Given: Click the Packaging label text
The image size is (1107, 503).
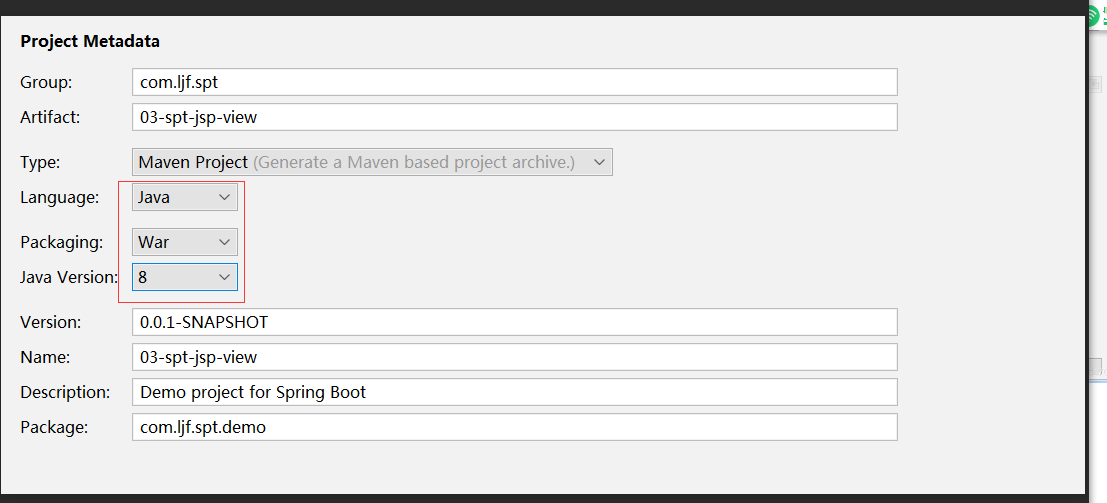Looking at the screenshot, I should 61,242.
